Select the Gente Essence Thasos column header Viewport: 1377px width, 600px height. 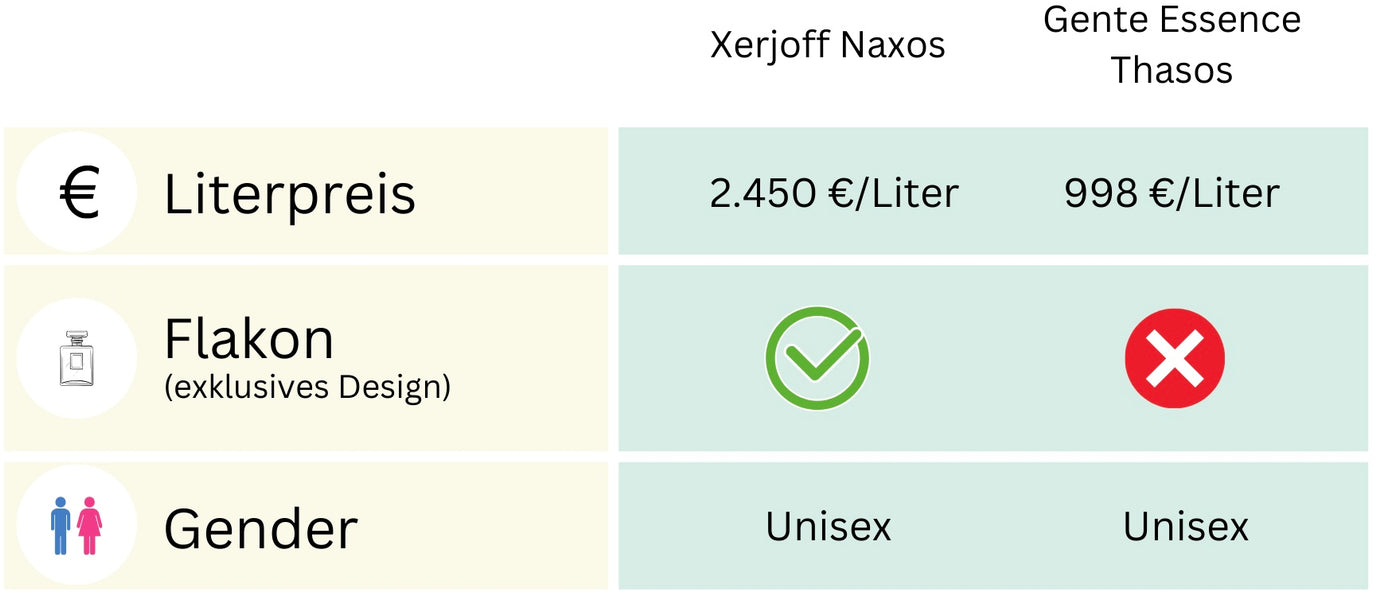1172,45
